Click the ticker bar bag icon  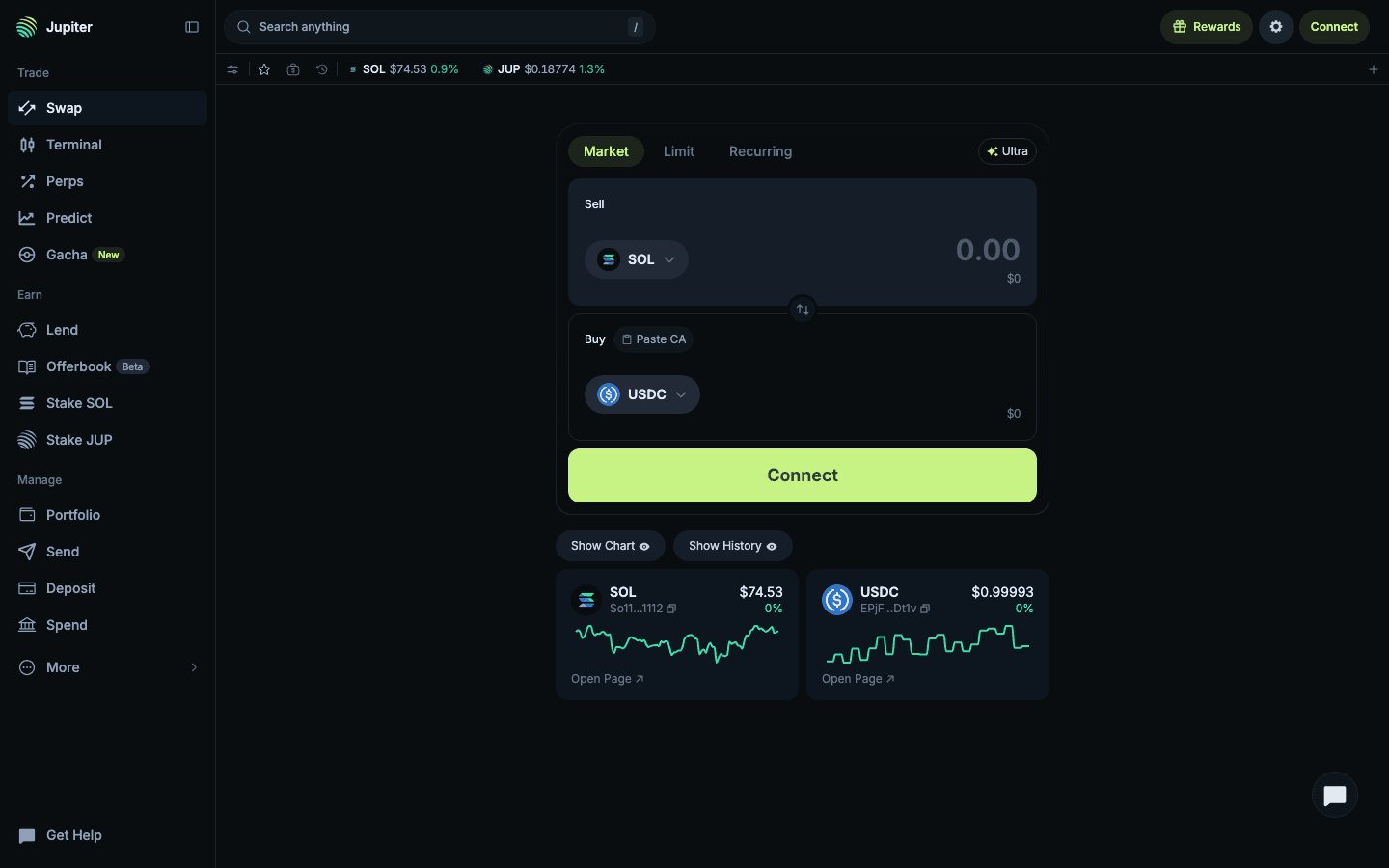(x=293, y=69)
